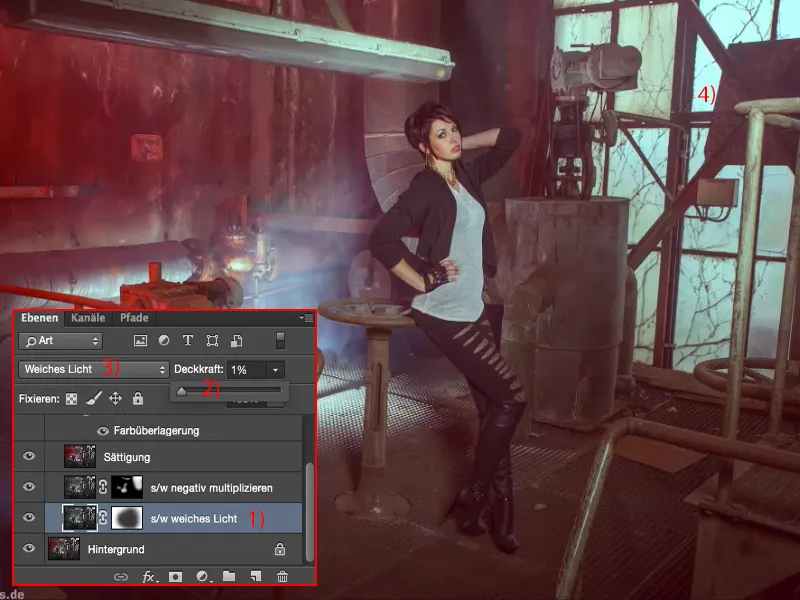Switch to the Ebenen tab
This screenshot has height=600, width=800.
coord(39,318)
